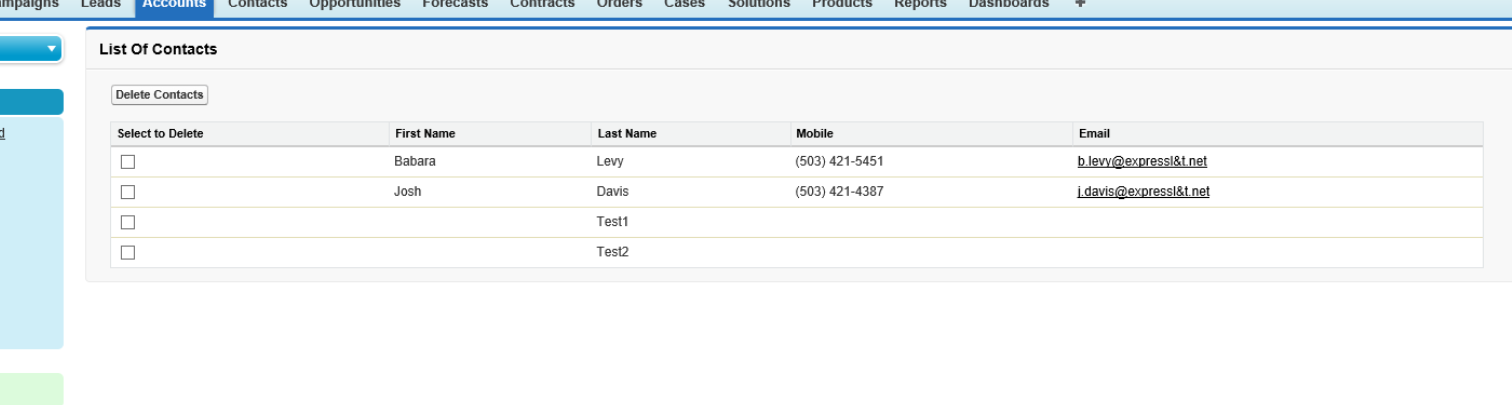Open the b.levy@expressl&t.net email link

(x=1142, y=161)
